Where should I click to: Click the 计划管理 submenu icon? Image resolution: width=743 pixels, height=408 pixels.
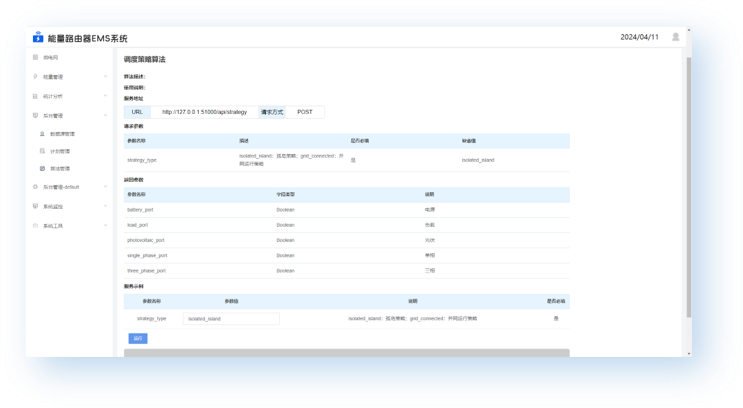pos(41,151)
